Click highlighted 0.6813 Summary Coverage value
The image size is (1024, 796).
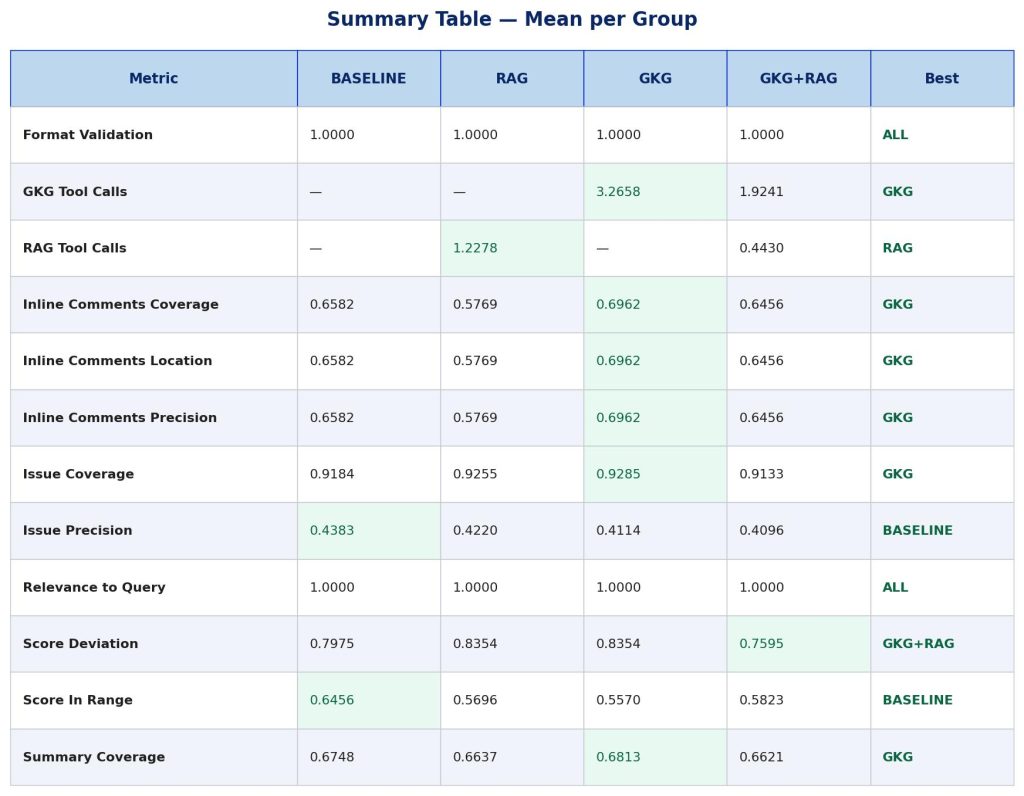coord(618,757)
